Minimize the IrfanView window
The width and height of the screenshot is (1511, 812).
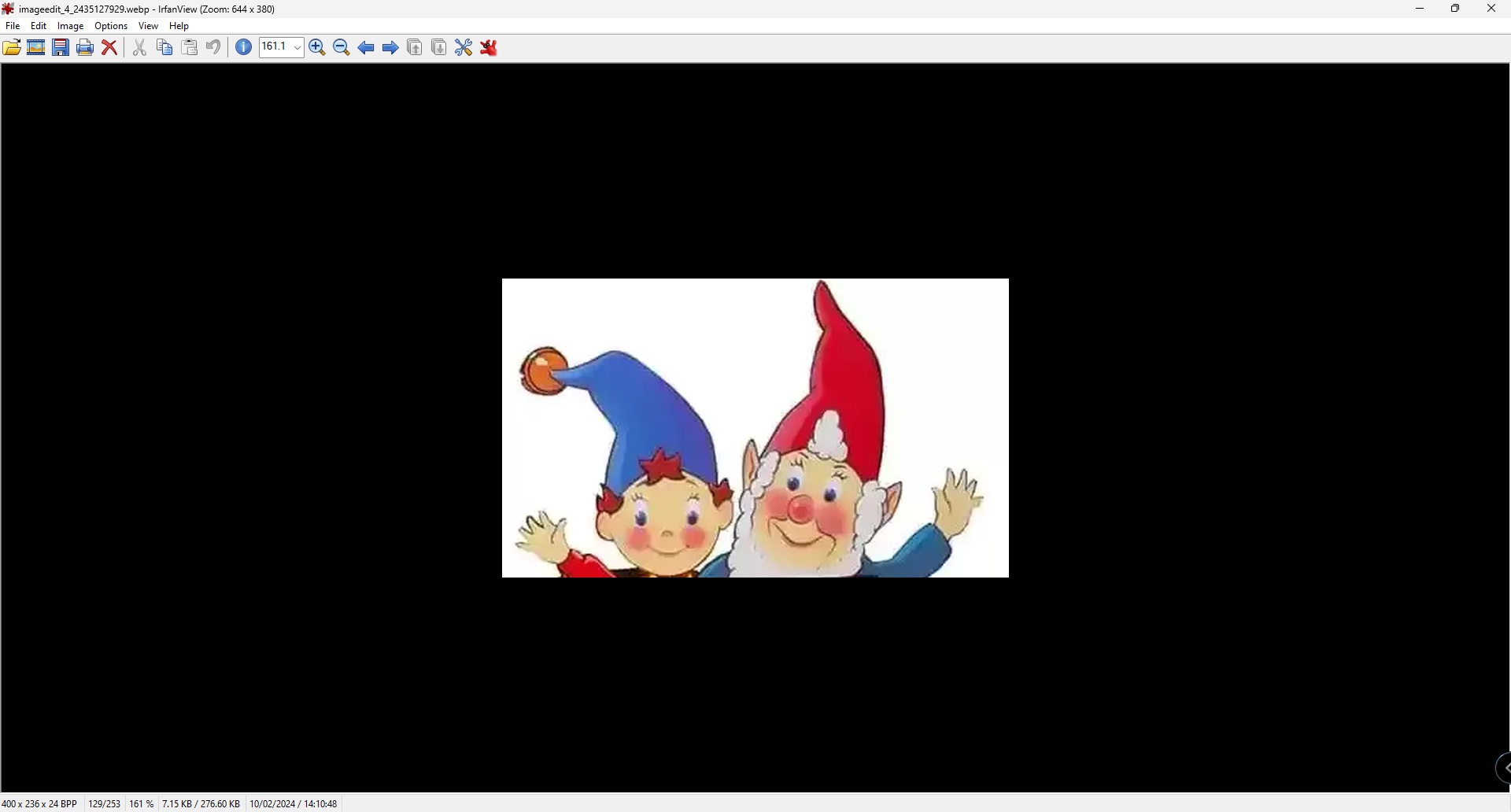(x=1420, y=9)
